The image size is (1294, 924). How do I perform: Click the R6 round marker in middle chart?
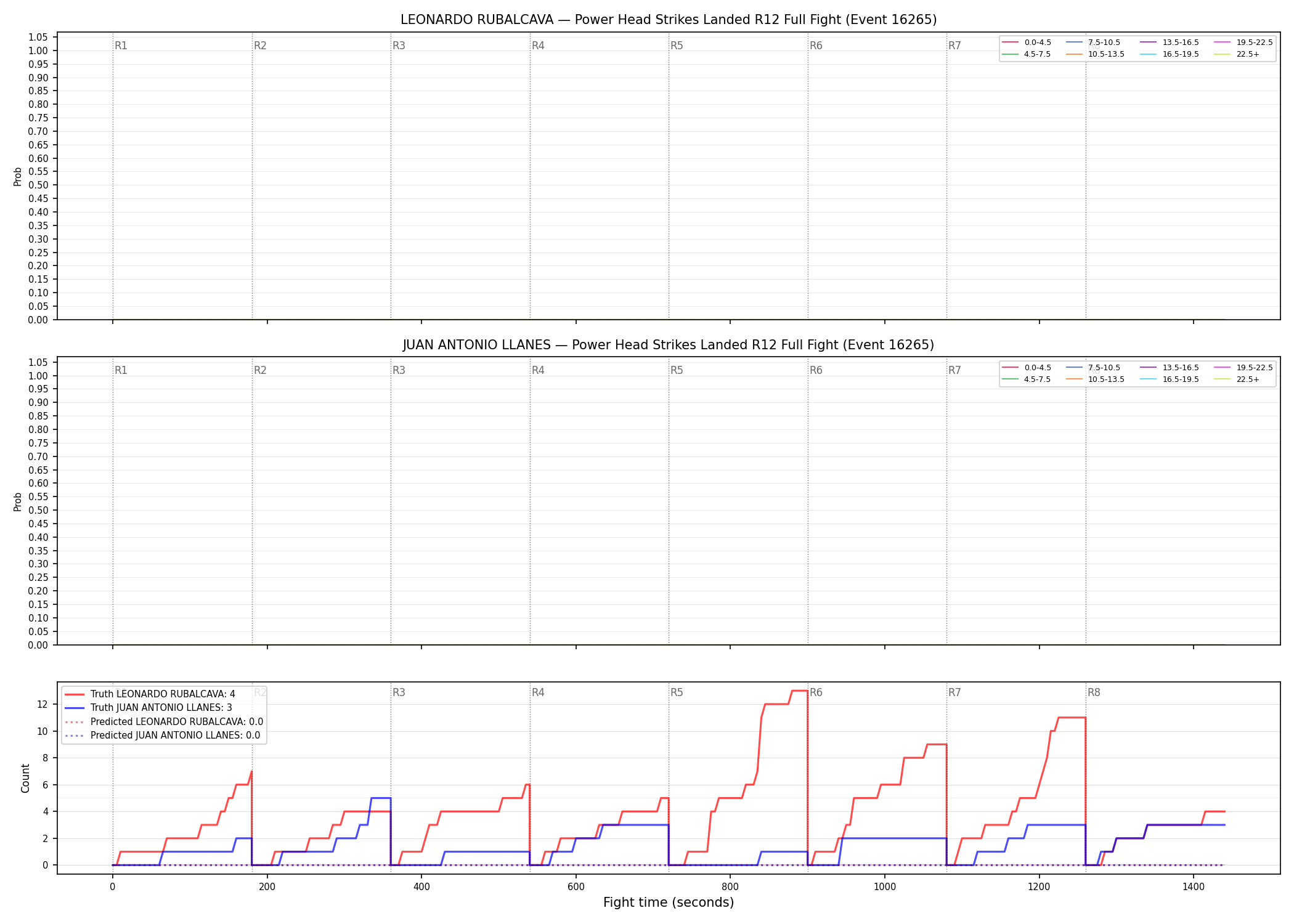tap(816, 370)
